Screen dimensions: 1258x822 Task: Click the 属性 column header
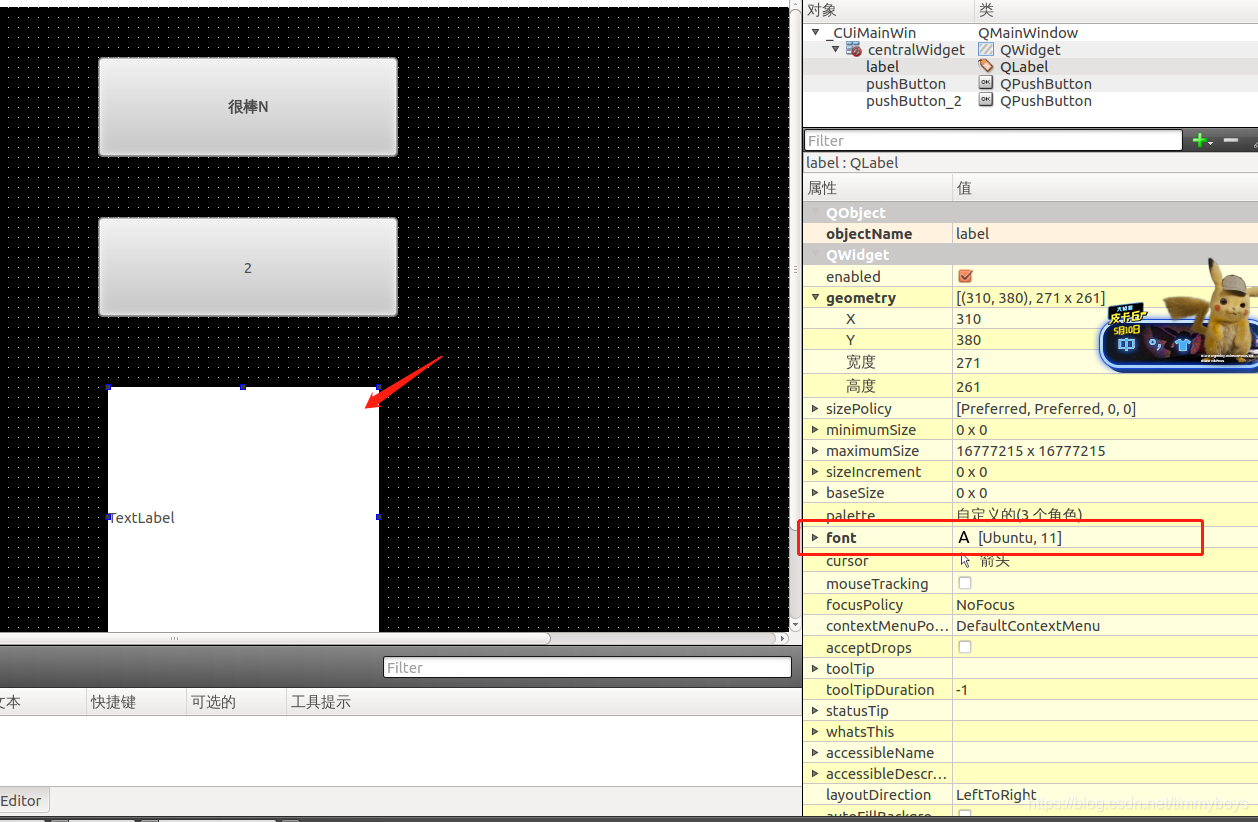pyautogui.click(x=877, y=188)
